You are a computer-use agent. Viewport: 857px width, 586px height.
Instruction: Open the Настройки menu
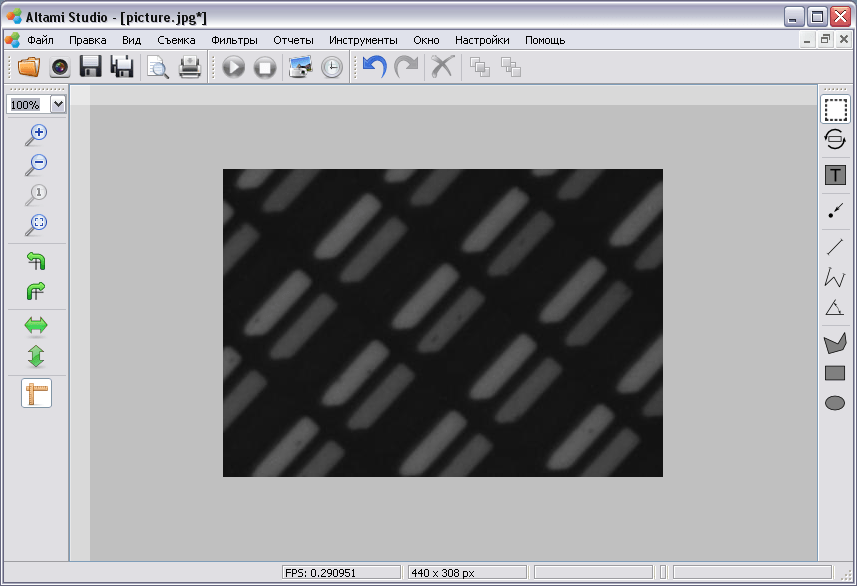482,40
